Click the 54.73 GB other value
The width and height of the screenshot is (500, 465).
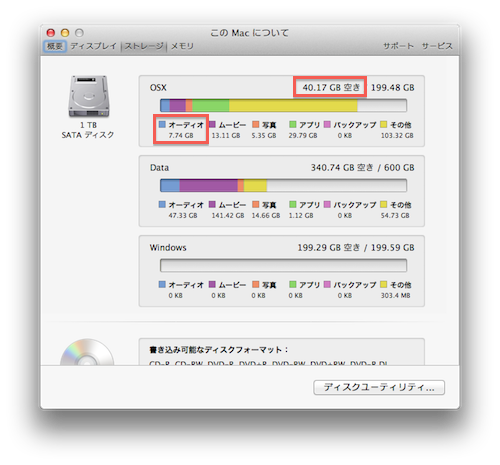pos(395,215)
